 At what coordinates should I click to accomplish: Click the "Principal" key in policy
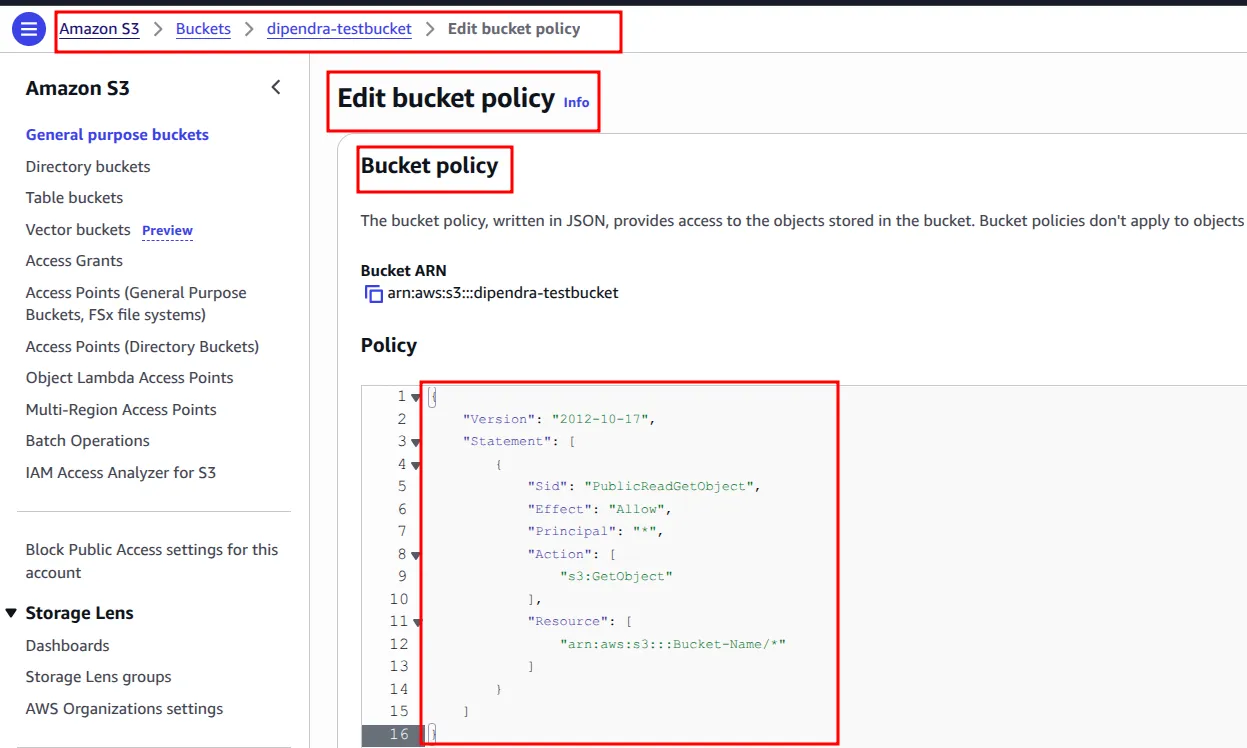[x=567, y=532]
